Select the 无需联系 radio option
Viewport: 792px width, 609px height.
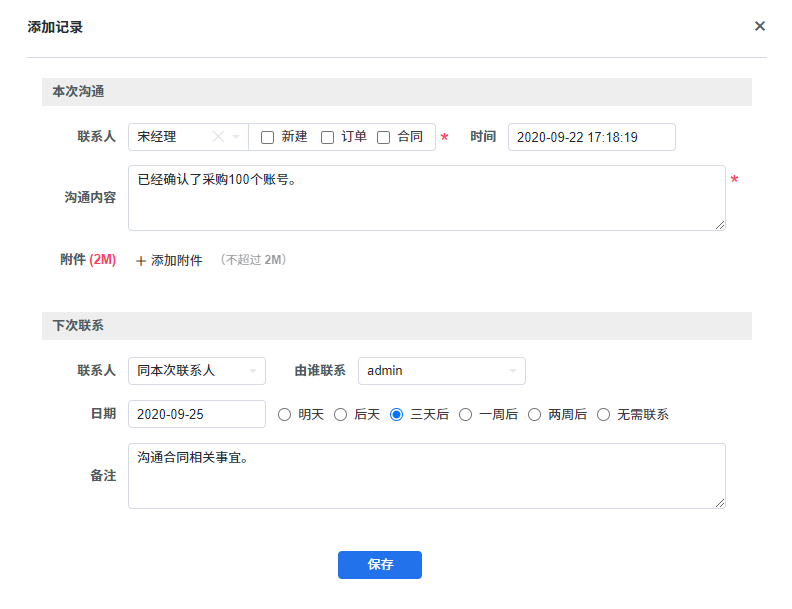(603, 414)
